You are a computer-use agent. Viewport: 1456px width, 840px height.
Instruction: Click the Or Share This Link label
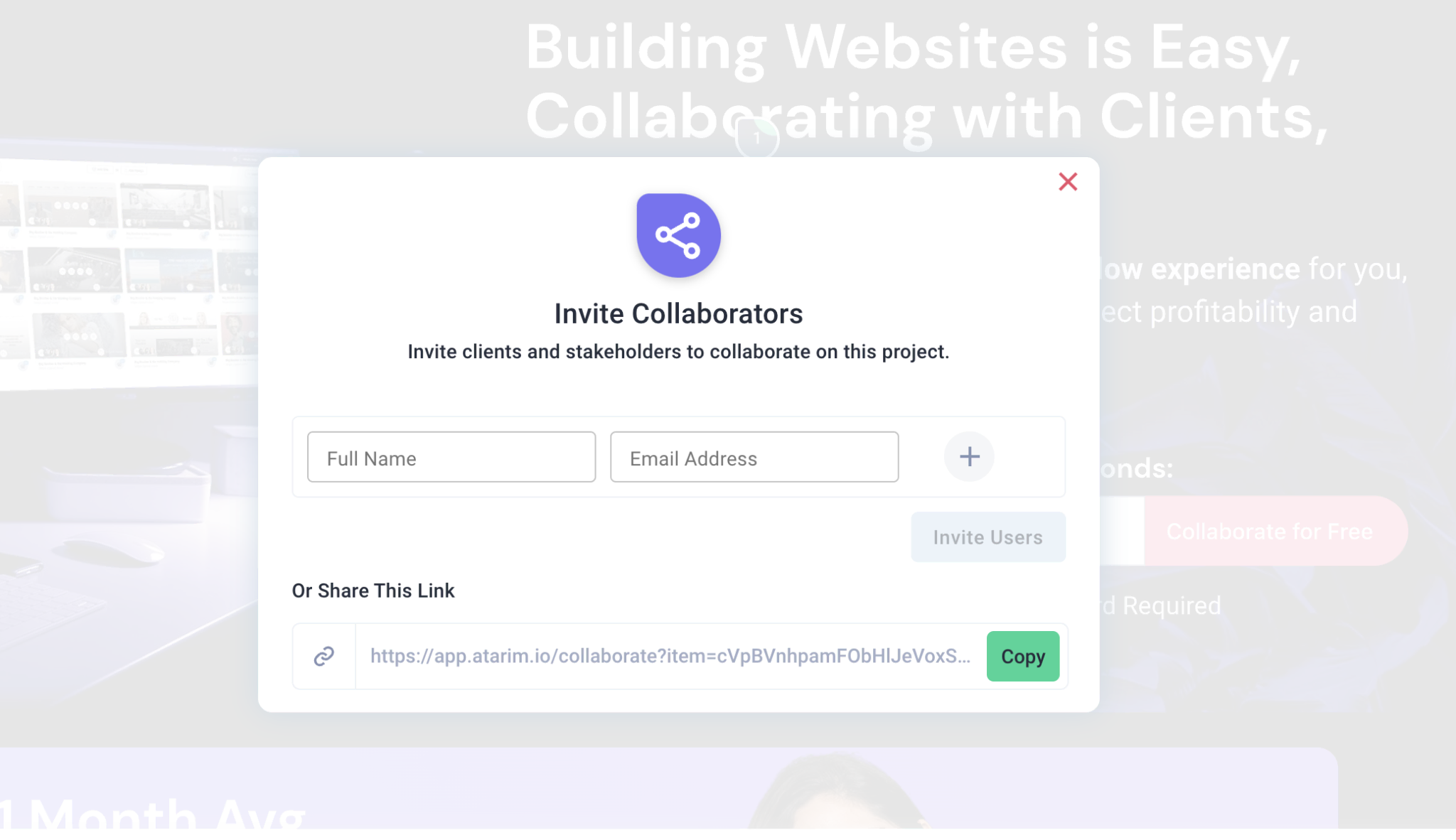(373, 591)
